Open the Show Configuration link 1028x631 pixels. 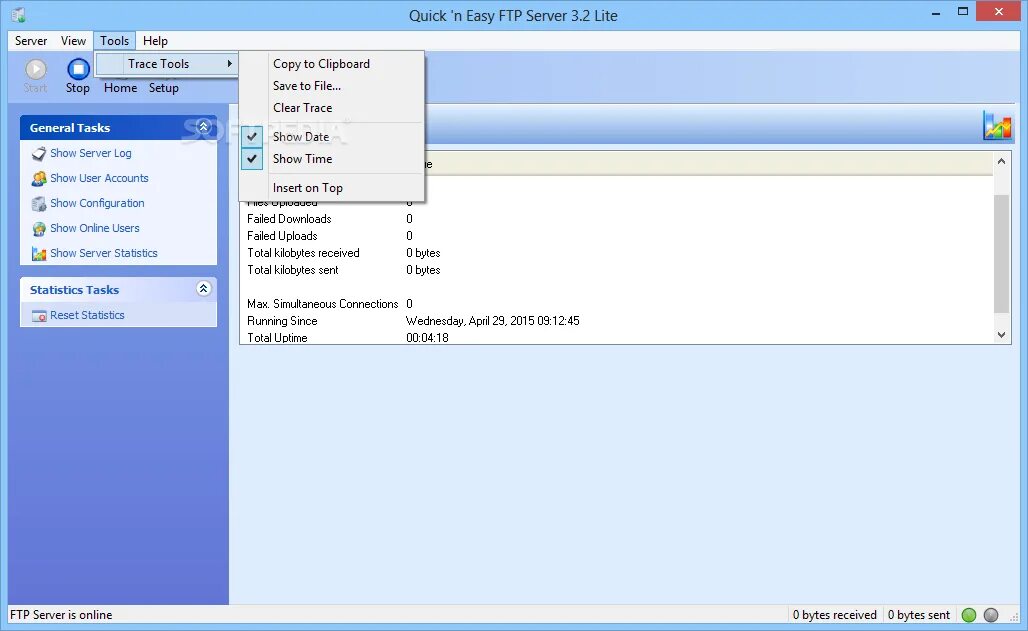(x=98, y=203)
